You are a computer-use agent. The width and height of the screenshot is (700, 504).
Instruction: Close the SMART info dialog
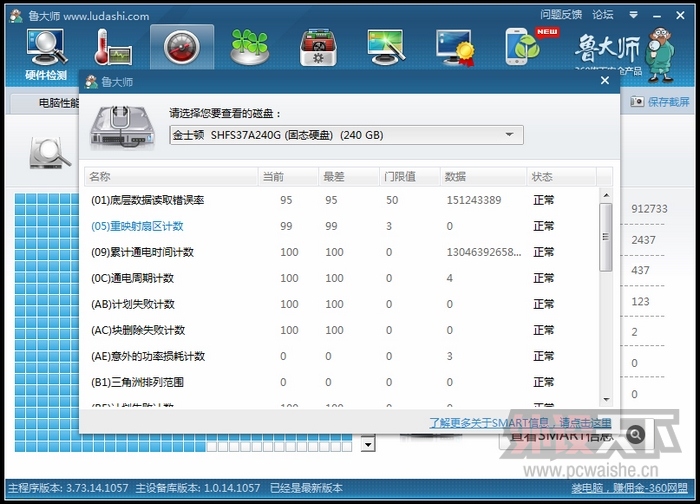coord(605,80)
